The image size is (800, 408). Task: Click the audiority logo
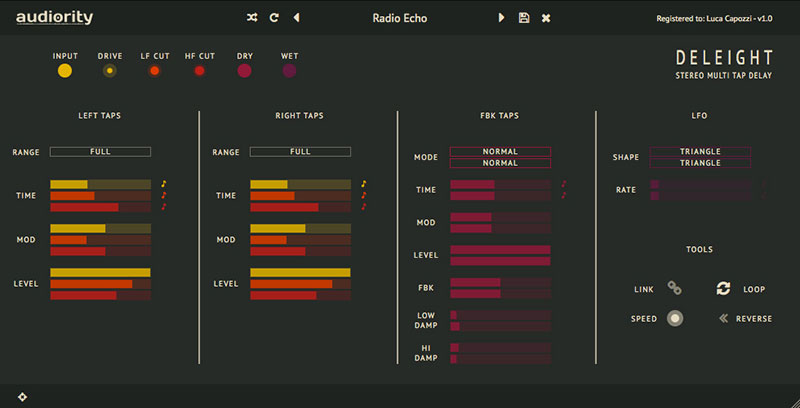[x=55, y=18]
